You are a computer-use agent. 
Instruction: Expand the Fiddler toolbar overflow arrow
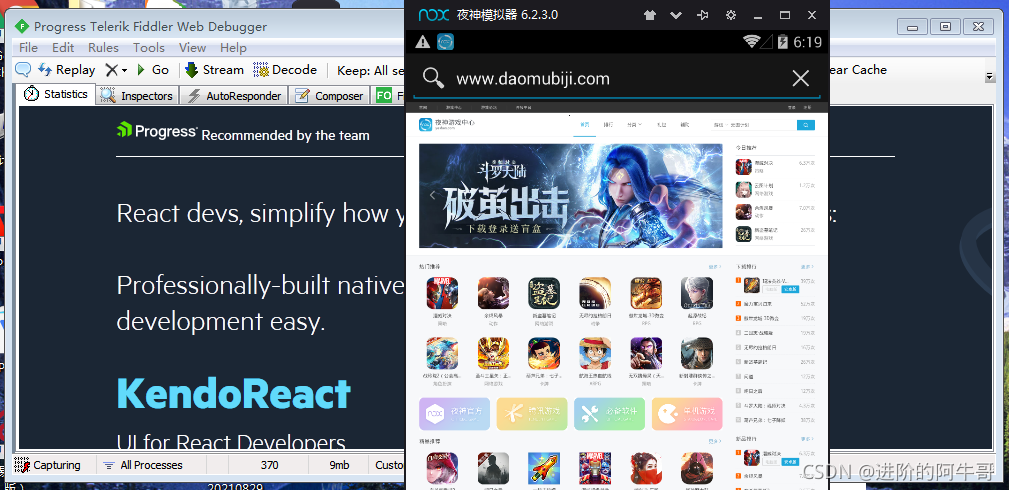coord(990,77)
